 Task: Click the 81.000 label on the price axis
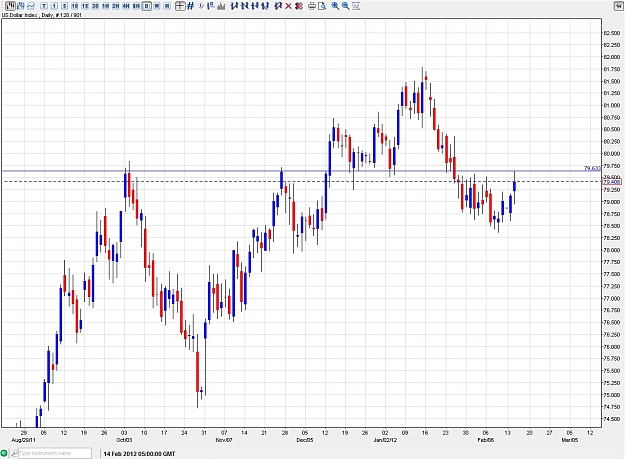612,106
